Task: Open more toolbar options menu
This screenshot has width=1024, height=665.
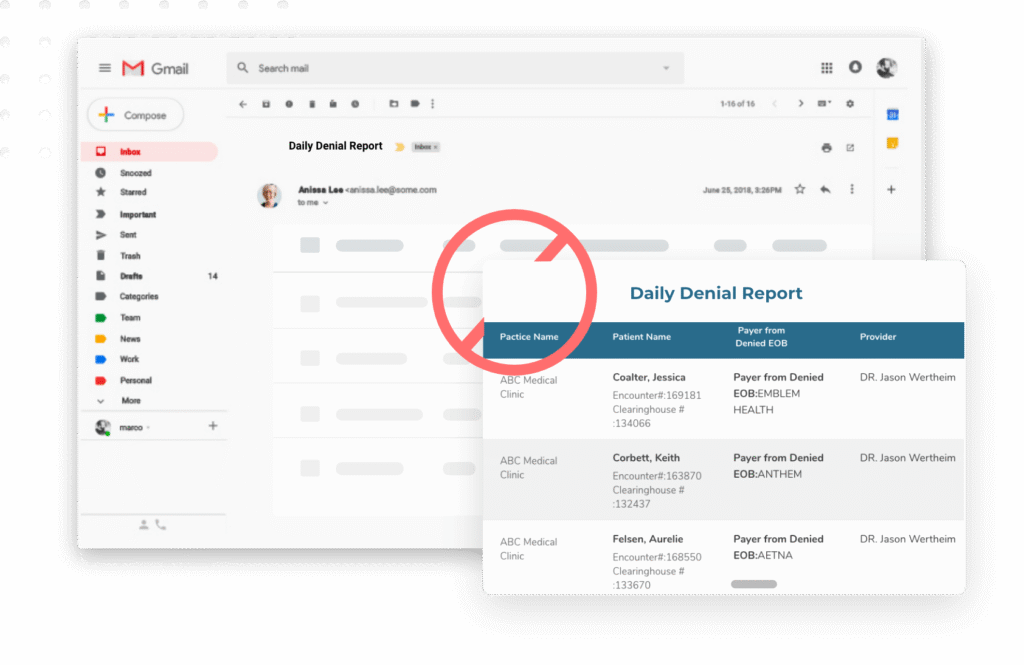Action: [432, 104]
